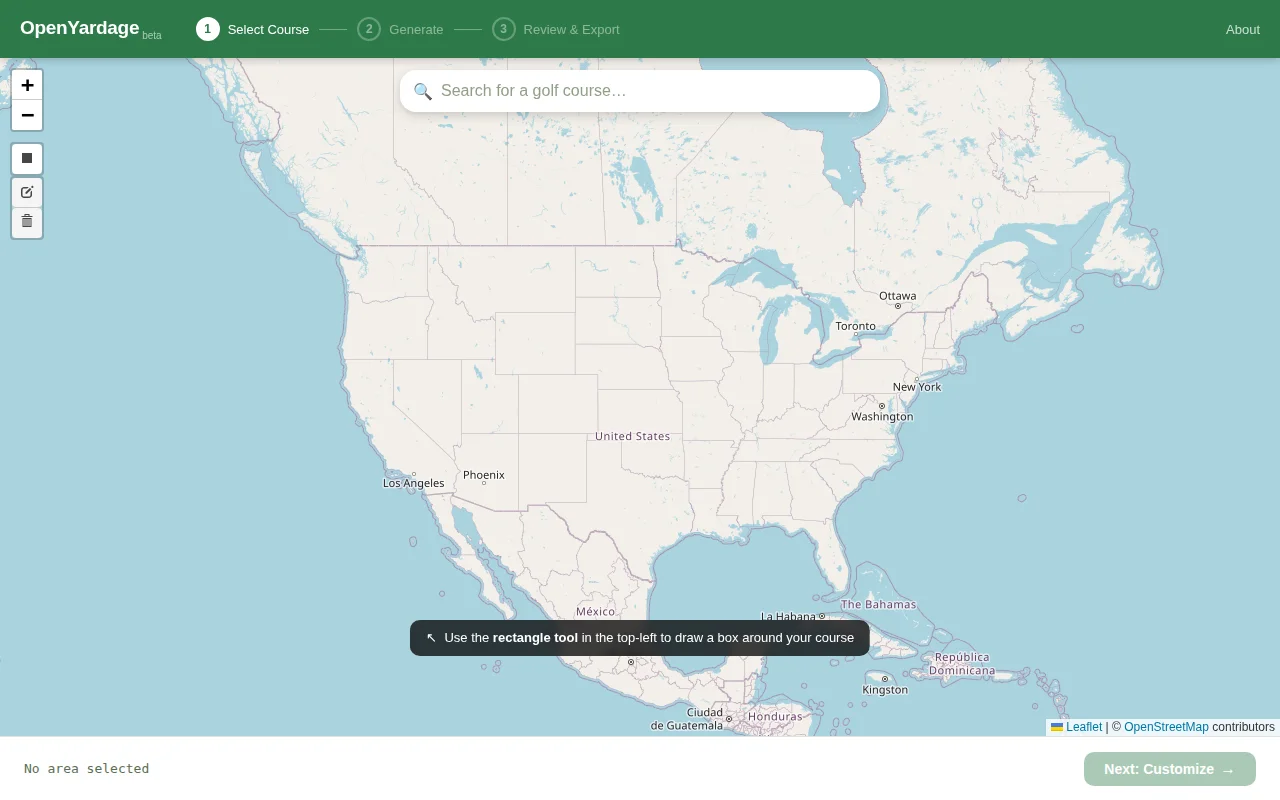Go to step 3 Review & Export
This screenshot has height=800, width=1280.
click(556, 29)
